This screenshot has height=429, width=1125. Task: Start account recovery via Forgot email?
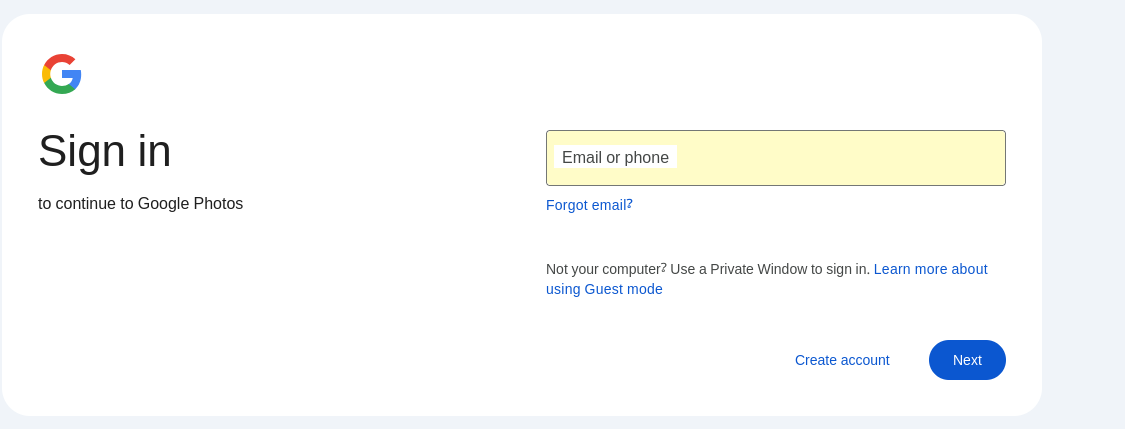click(589, 205)
